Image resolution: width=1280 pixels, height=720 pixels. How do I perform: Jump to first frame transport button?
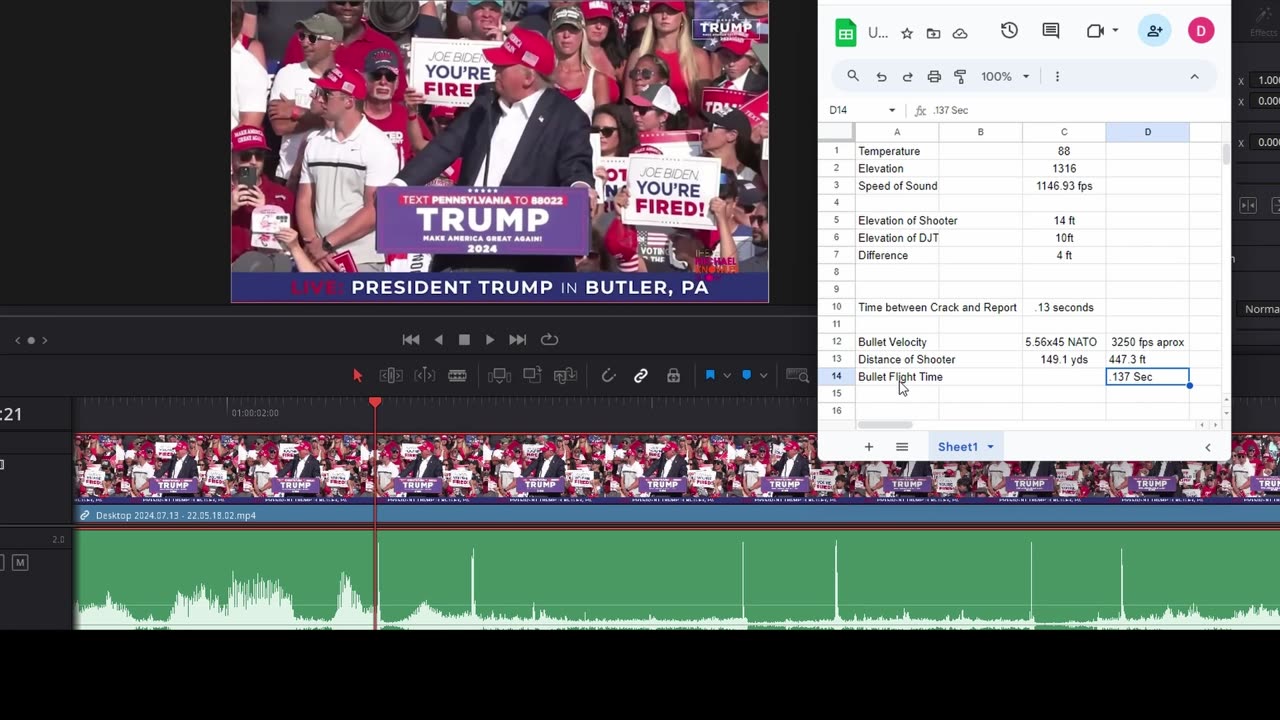click(x=410, y=340)
